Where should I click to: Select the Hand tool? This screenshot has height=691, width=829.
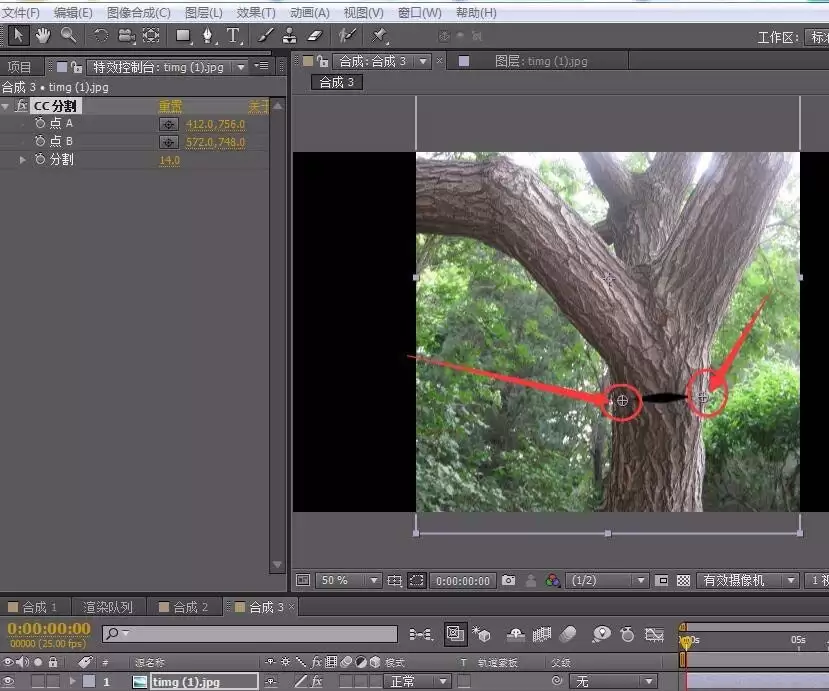tap(43, 36)
